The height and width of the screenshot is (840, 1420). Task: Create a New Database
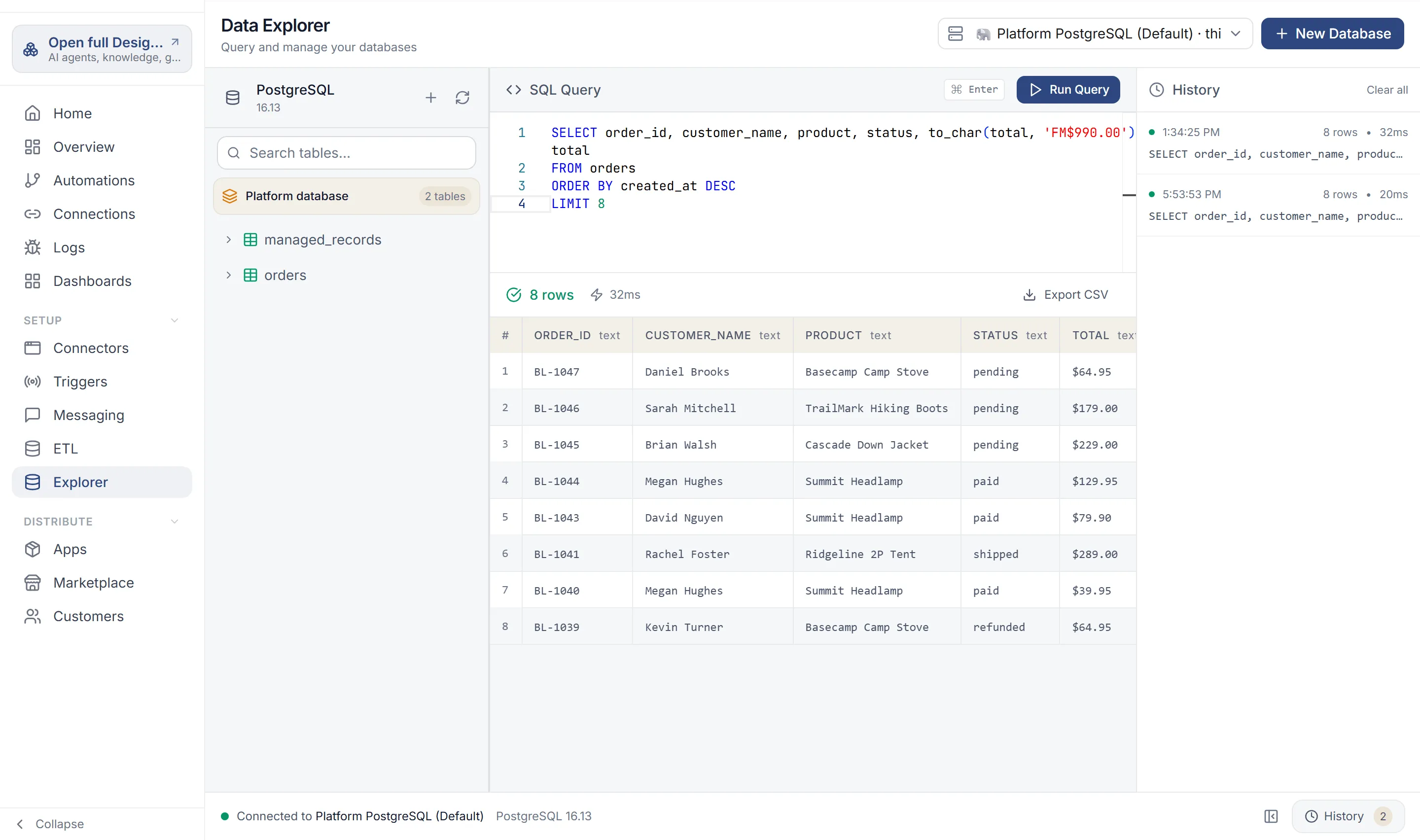[1332, 34]
